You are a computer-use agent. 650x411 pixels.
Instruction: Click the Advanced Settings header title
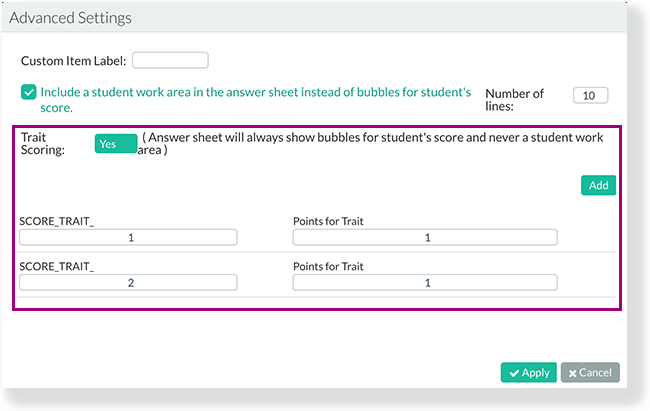pyautogui.click(x=70, y=18)
